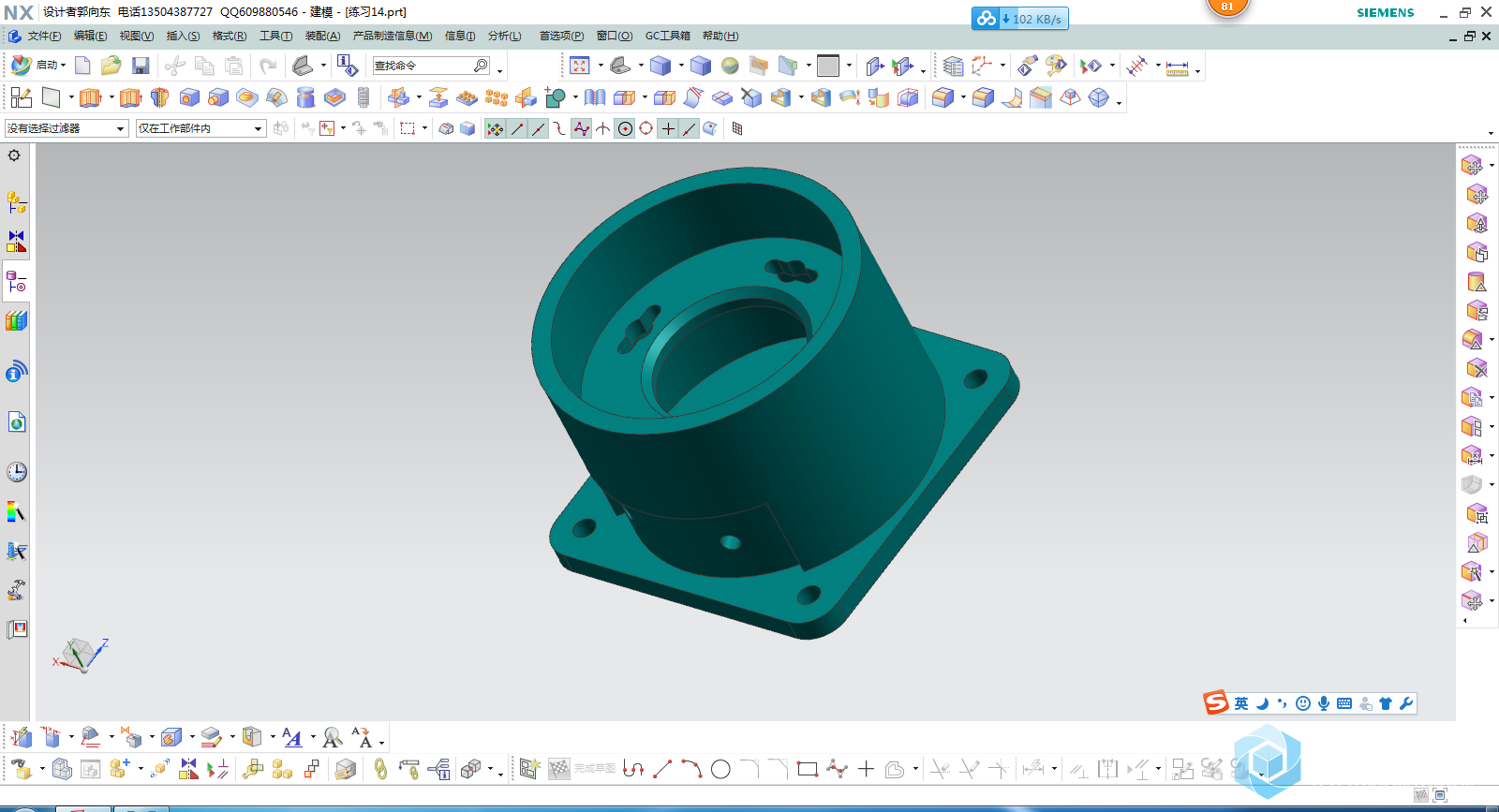Open the 装配(A) menu
This screenshot has width=1499, height=812.
[322, 36]
